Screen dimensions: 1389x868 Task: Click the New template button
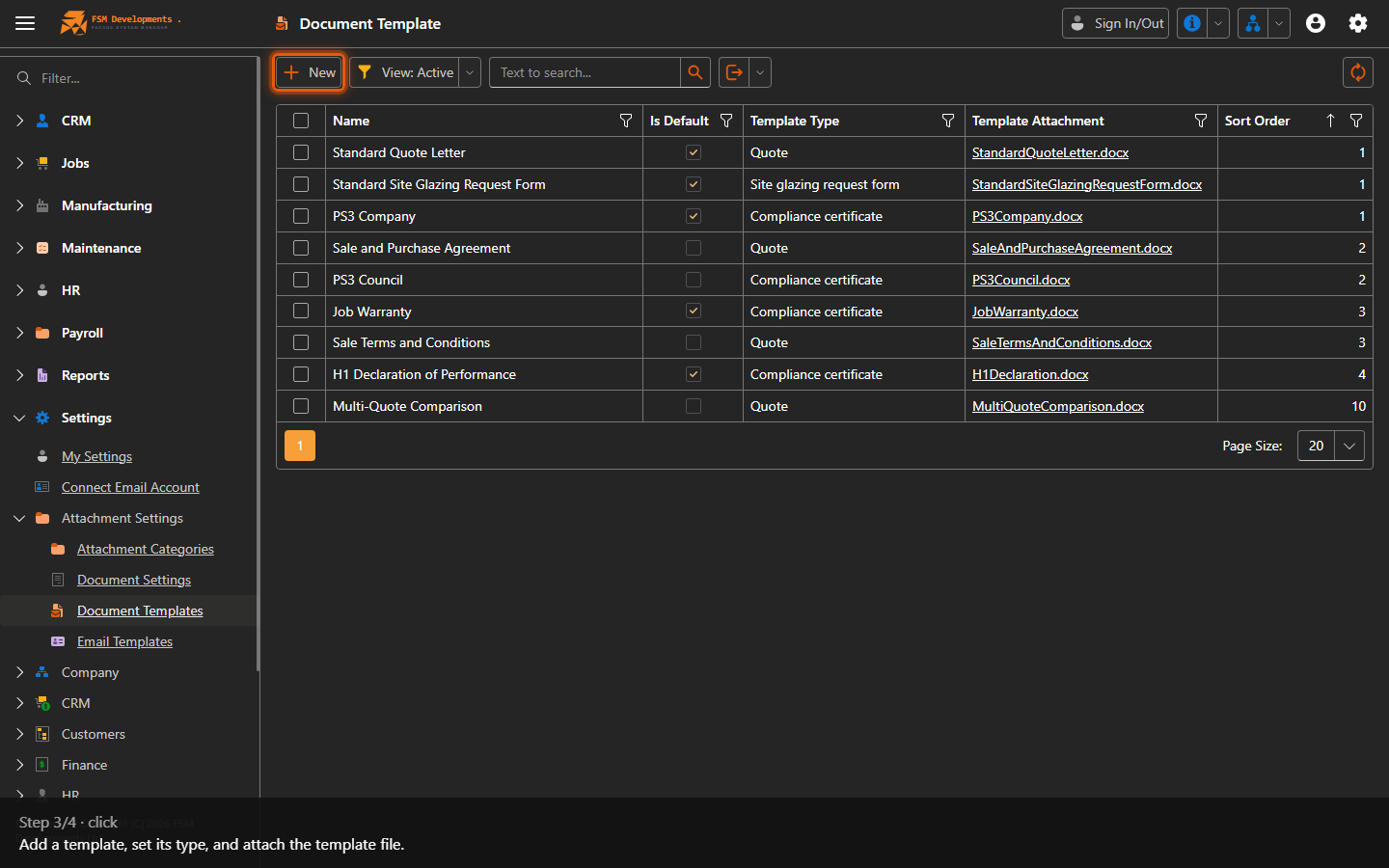(310, 72)
